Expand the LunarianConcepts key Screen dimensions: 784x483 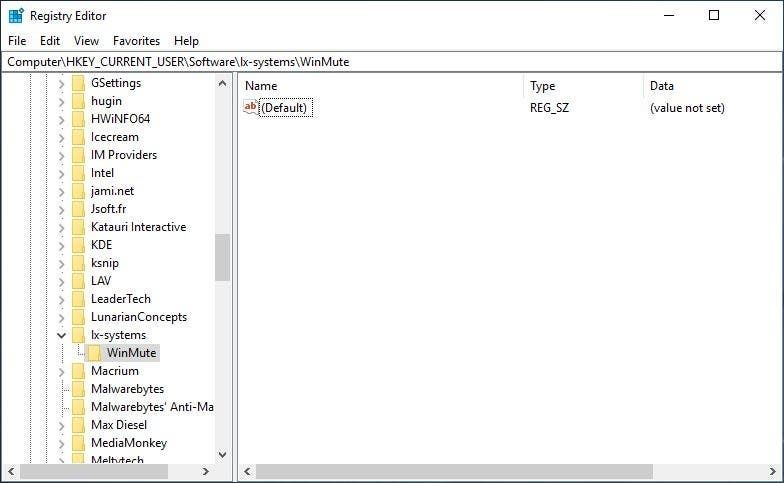coord(62,318)
